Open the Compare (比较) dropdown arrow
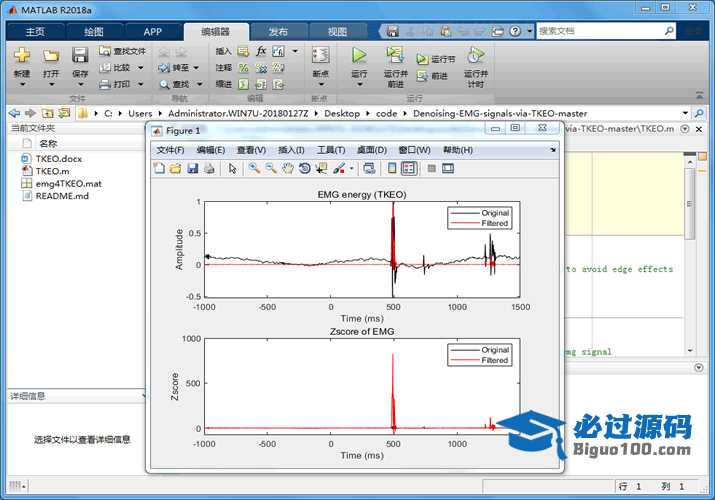The height and width of the screenshot is (500, 715). click(x=140, y=68)
